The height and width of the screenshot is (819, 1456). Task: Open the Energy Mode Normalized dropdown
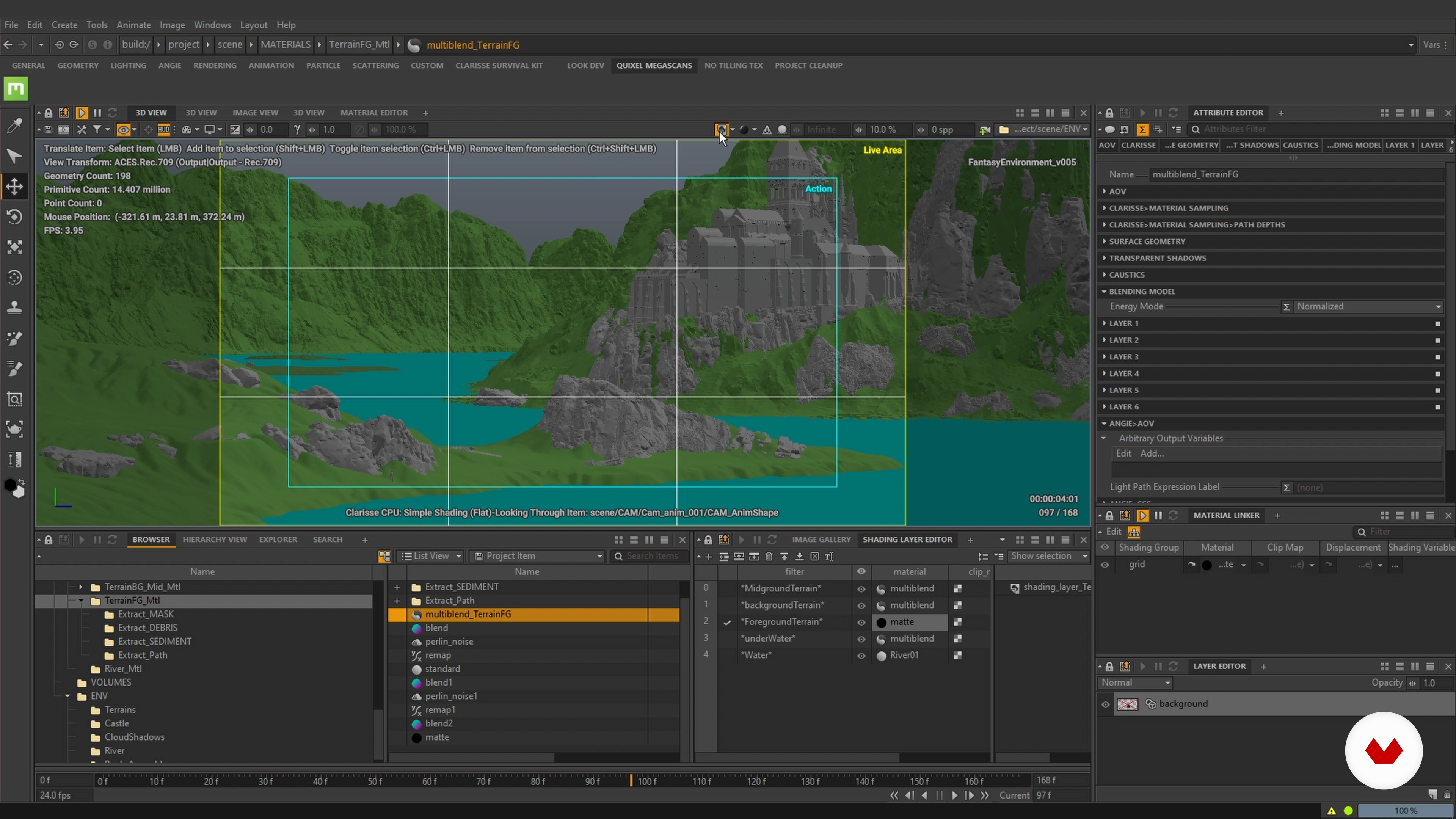pyautogui.click(x=1369, y=306)
